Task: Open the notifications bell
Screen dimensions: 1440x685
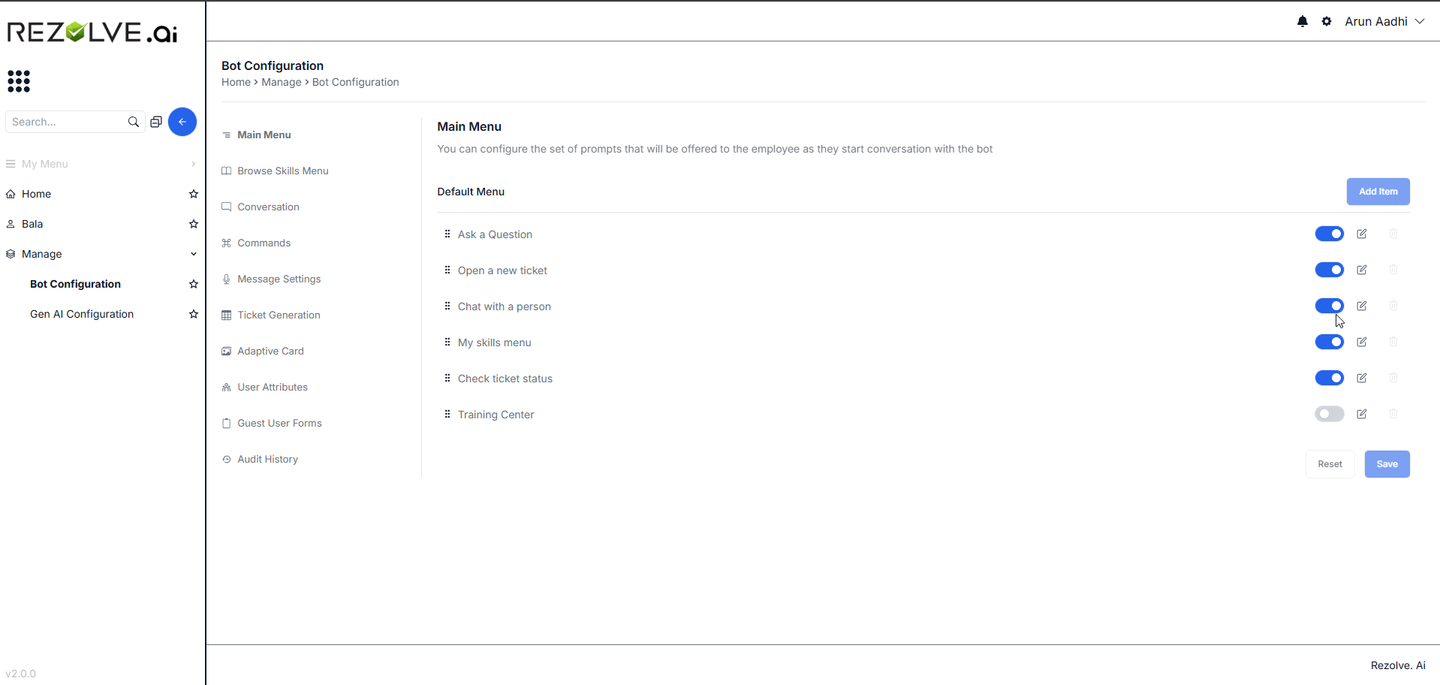Action: [1302, 21]
